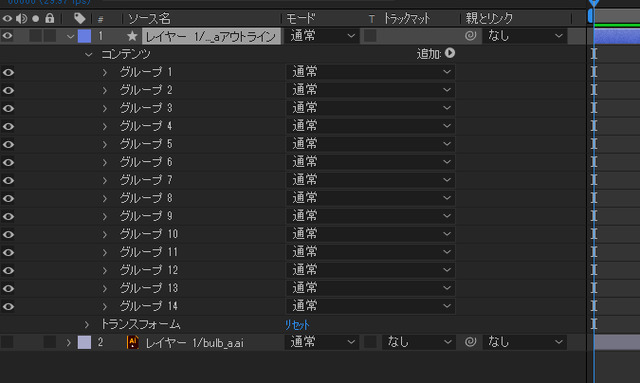Click the solo dot column header icon
Viewport: 640px width, 383px height.
coord(36,18)
